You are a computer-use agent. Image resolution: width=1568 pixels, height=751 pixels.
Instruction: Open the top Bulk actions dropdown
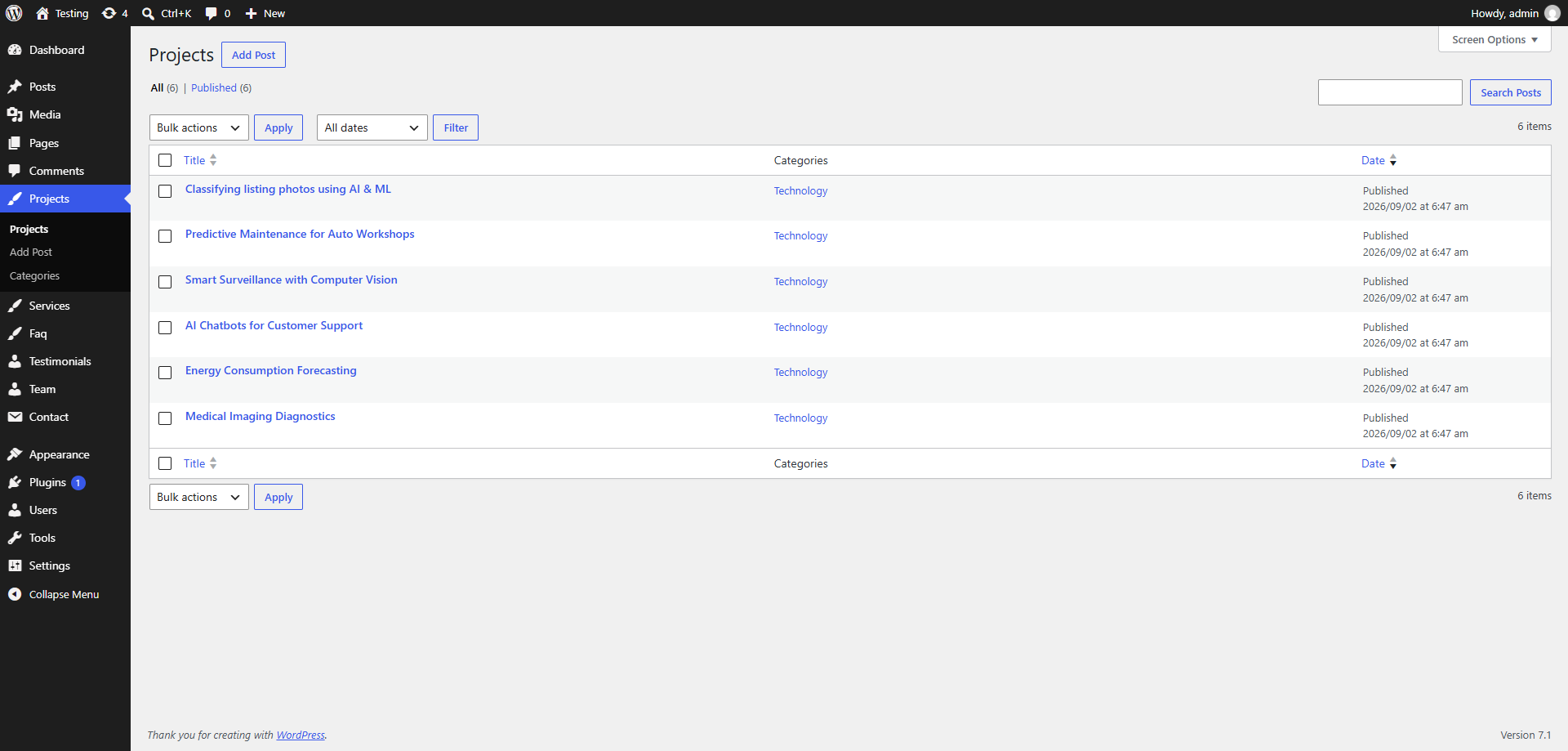(x=199, y=127)
